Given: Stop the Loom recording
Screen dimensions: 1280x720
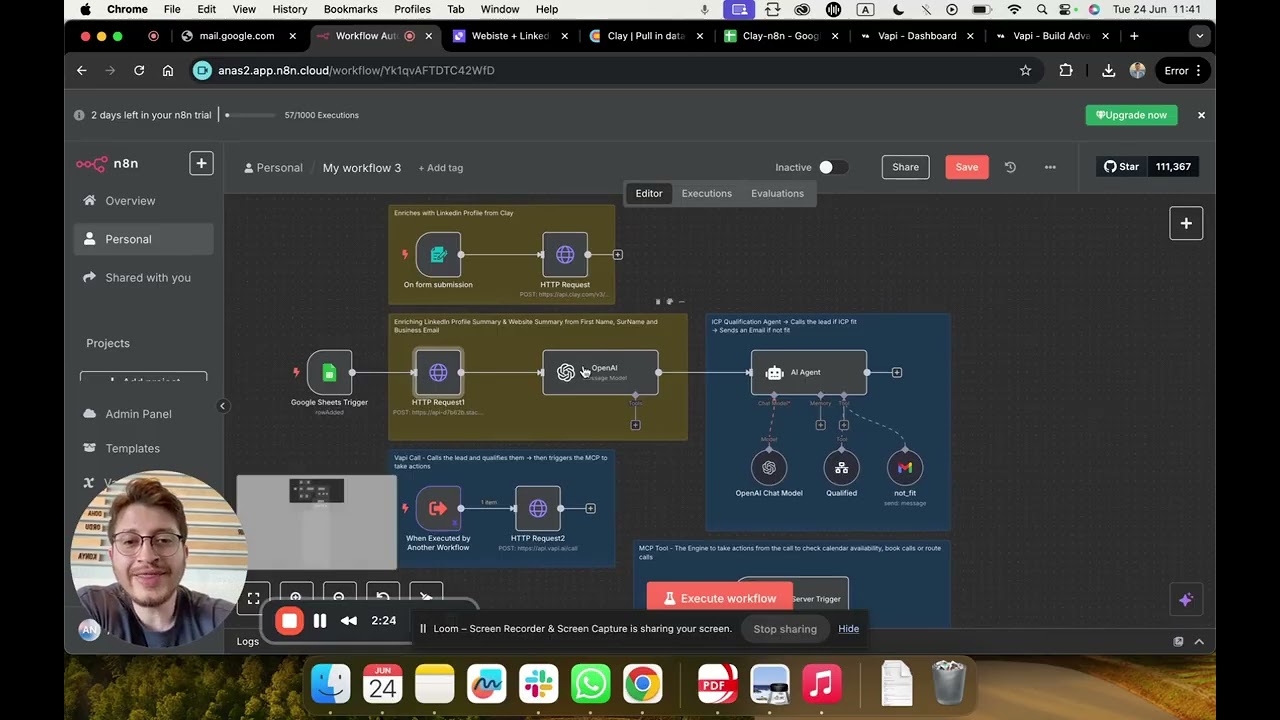Looking at the screenshot, I should click(289, 621).
